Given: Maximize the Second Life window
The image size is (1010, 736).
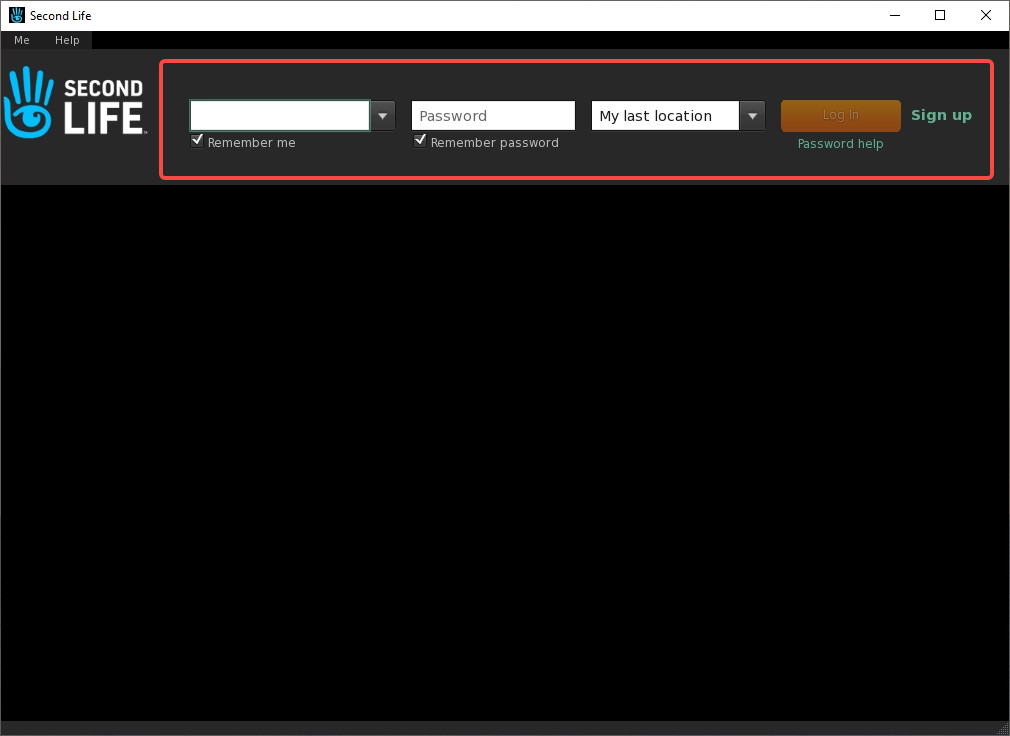Looking at the screenshot, I should (x=940, y=15).
